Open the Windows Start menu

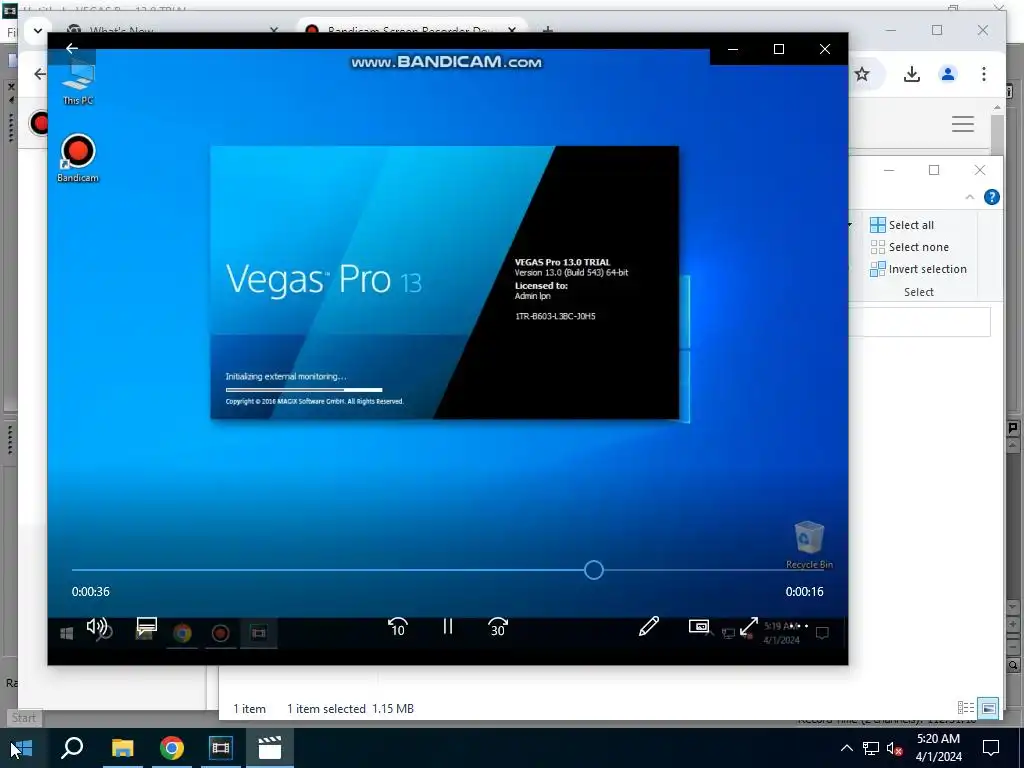pyautogui.click(x=22, y=748)
